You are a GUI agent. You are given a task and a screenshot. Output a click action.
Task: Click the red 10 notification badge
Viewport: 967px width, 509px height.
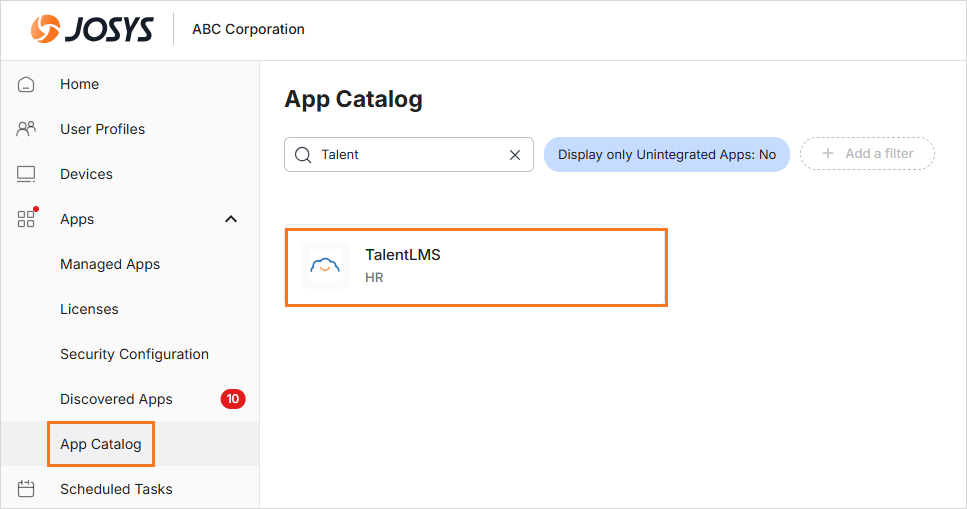(233, 399)
